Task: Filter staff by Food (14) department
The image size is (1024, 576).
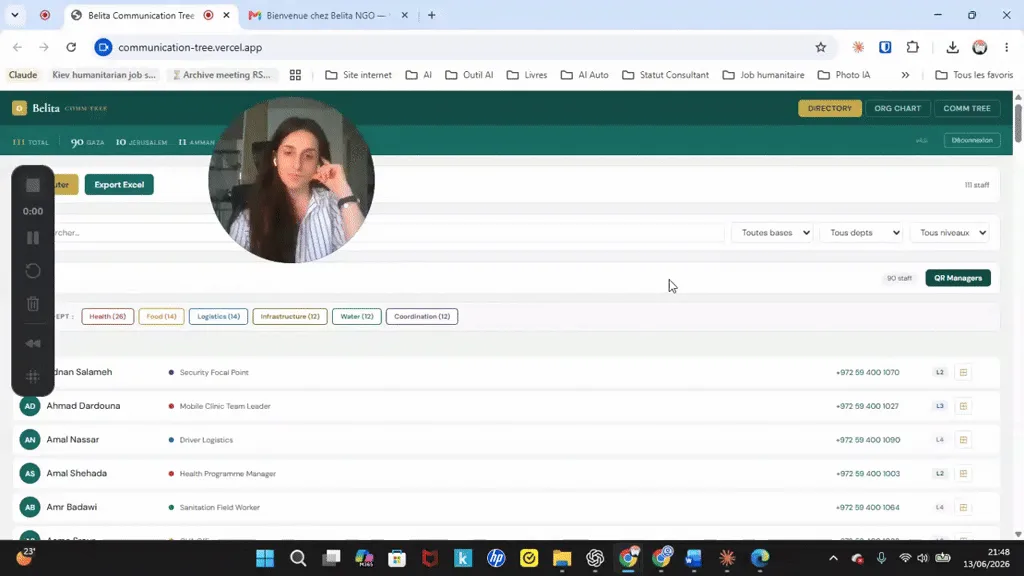Action: pyautogui.click(x=161, y=317)
